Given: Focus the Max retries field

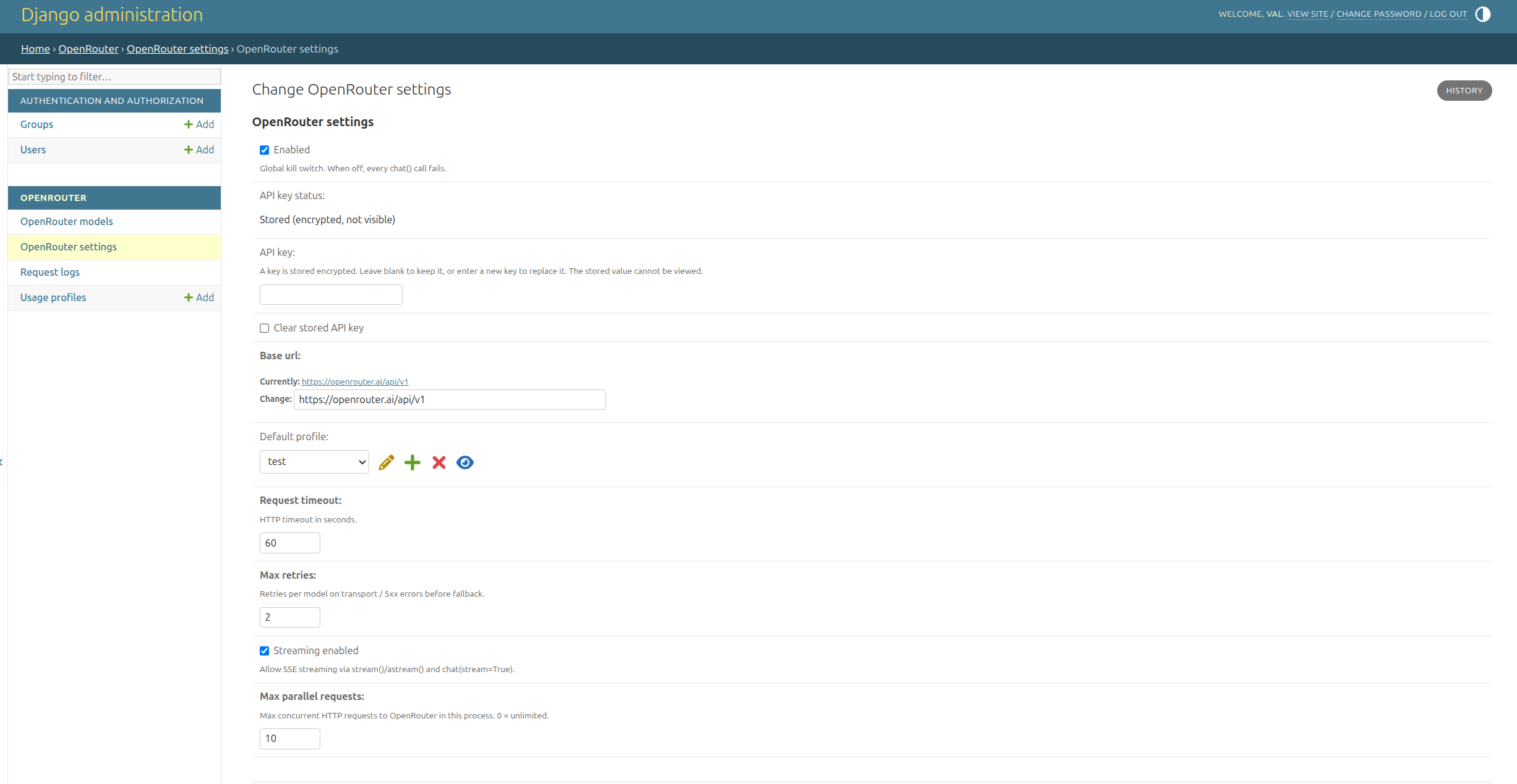Looking at the screenshot, I should tap(290, 617).
